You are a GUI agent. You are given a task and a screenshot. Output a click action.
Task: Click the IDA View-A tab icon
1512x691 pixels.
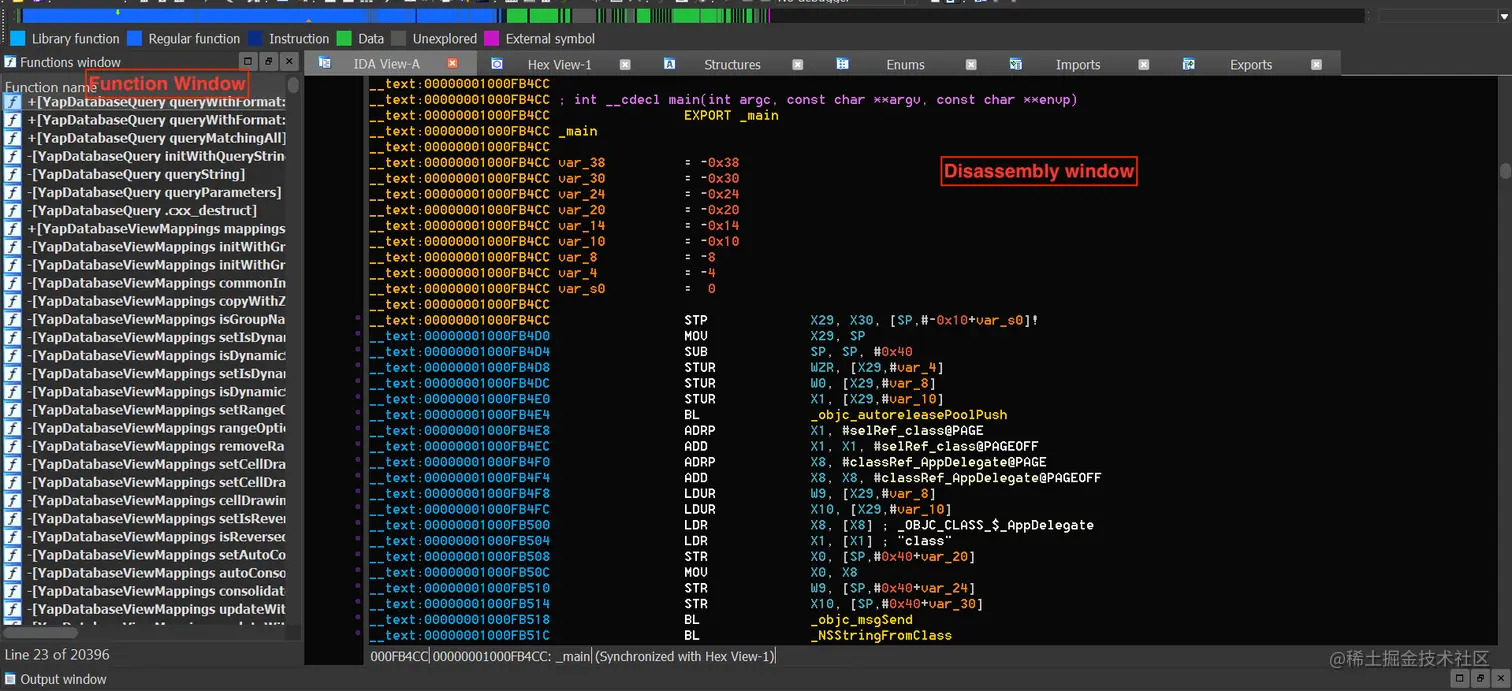click(x=325, y=63)
